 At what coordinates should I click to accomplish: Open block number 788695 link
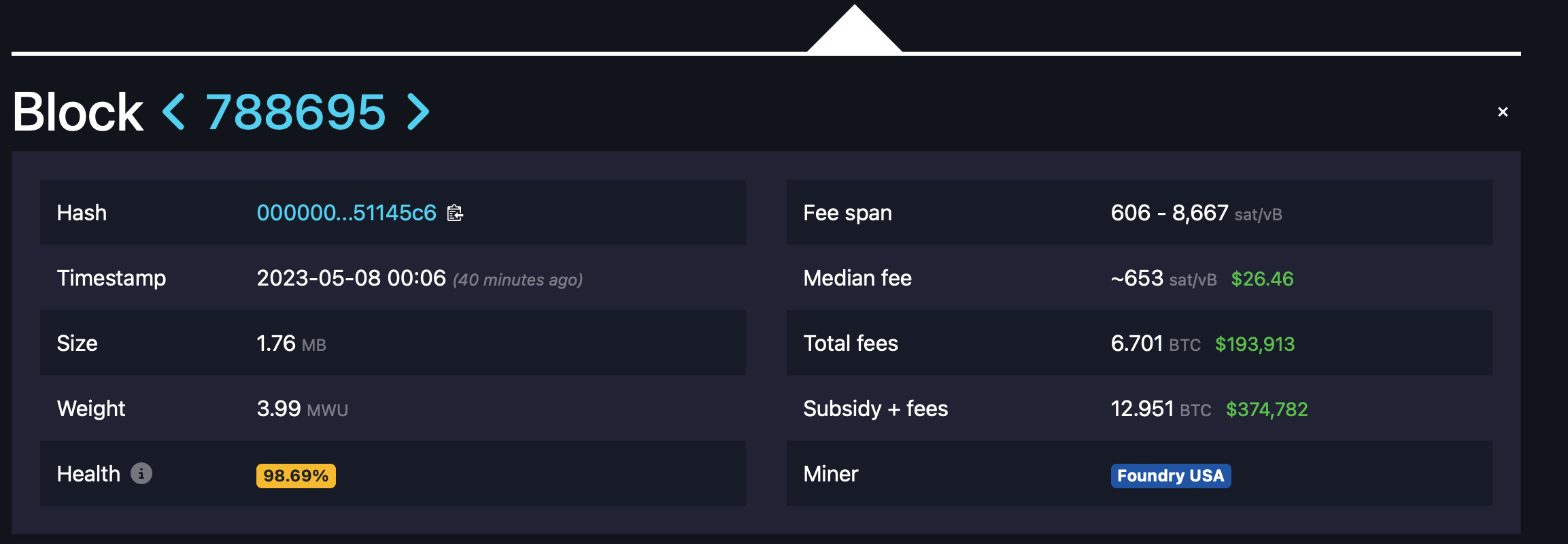[x=296, y=112]
